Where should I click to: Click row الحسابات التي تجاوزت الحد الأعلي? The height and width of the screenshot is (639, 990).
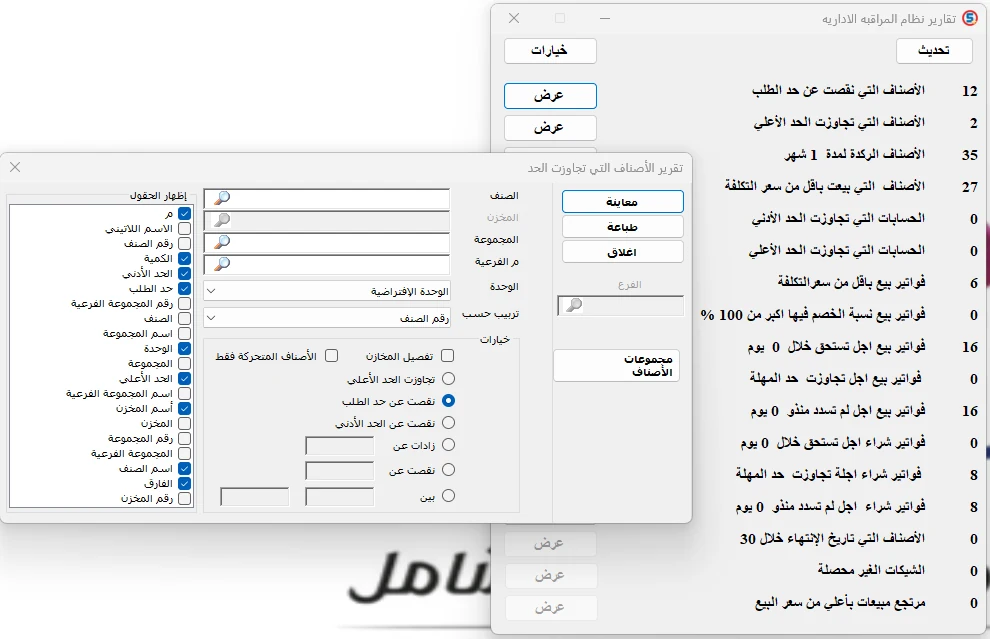pos(837,251)
